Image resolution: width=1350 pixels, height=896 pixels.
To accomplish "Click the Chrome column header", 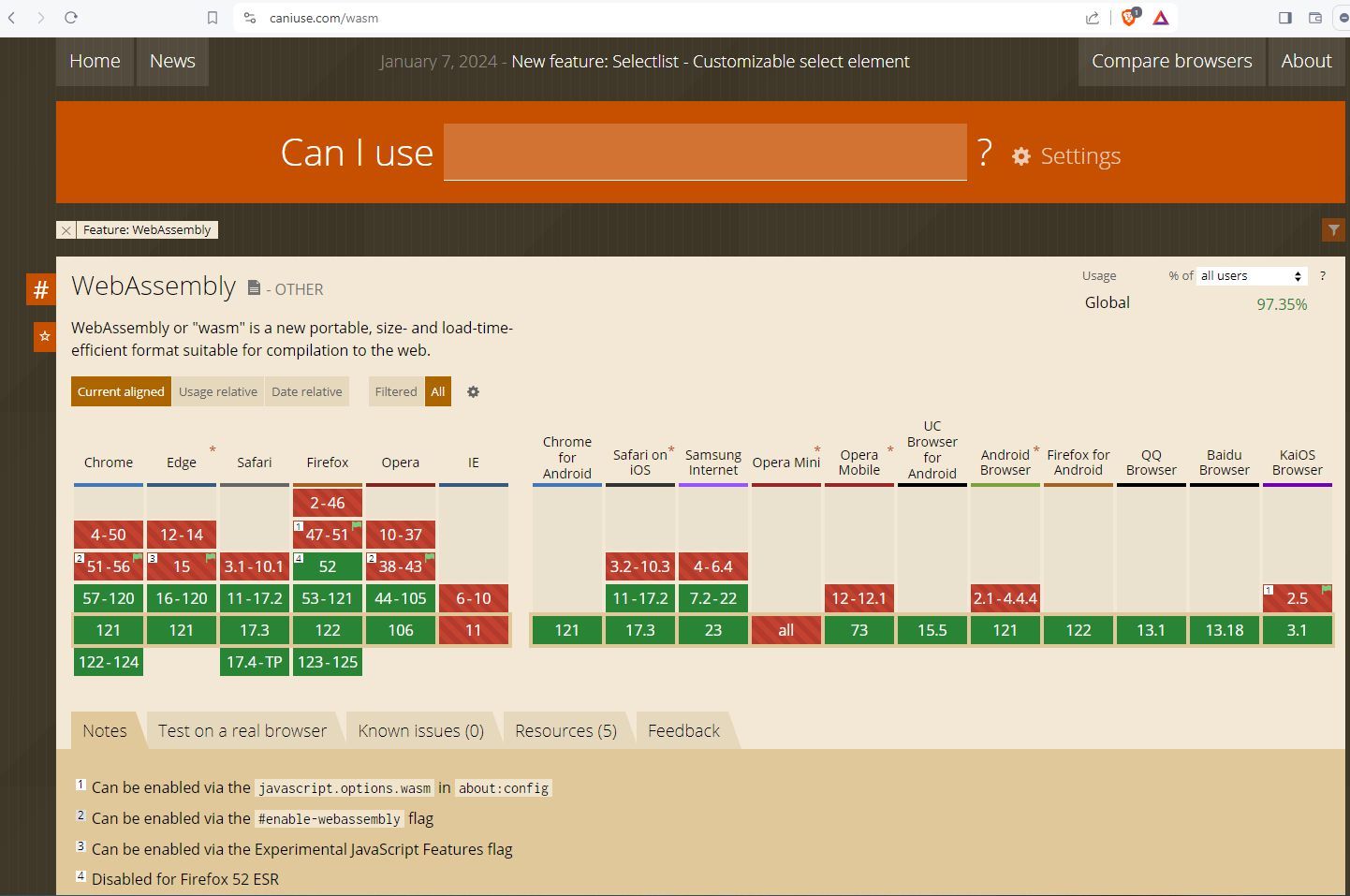I will click(x=109, y=463).
